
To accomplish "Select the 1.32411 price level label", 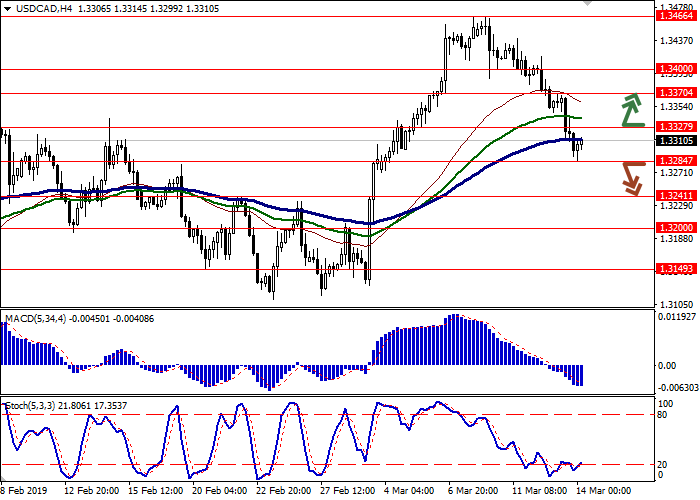I will click(x=676, y=196).
